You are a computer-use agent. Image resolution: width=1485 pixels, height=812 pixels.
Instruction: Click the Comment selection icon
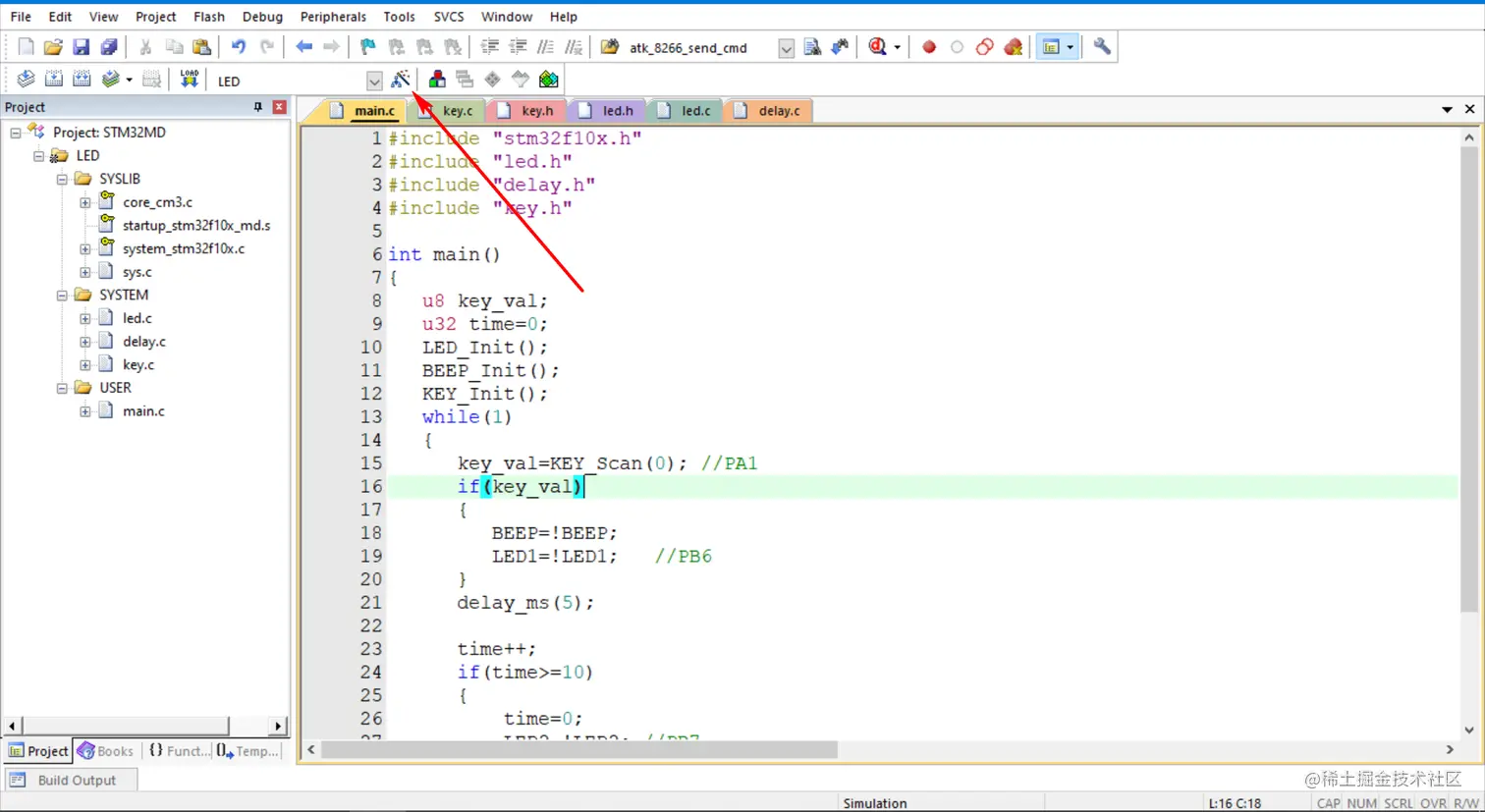[x=545, y=47]
